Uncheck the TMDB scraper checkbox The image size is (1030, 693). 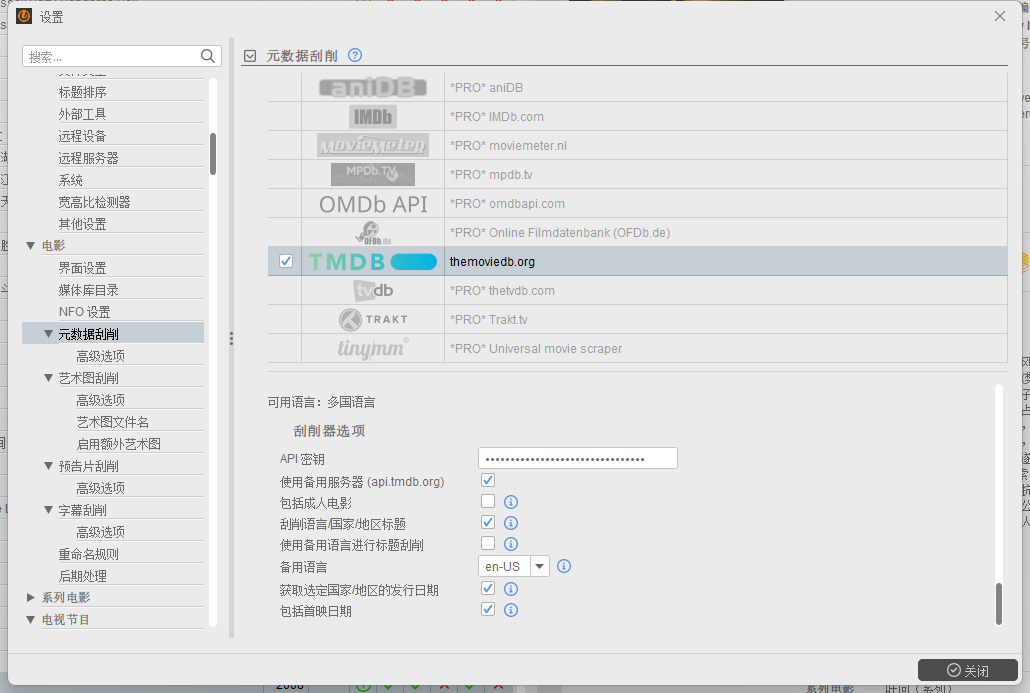[286, 260]
